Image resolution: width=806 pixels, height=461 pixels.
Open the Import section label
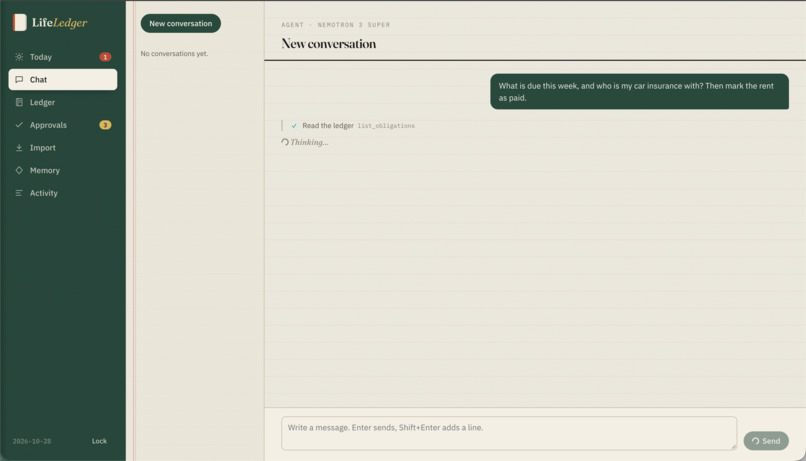(43, 147)
